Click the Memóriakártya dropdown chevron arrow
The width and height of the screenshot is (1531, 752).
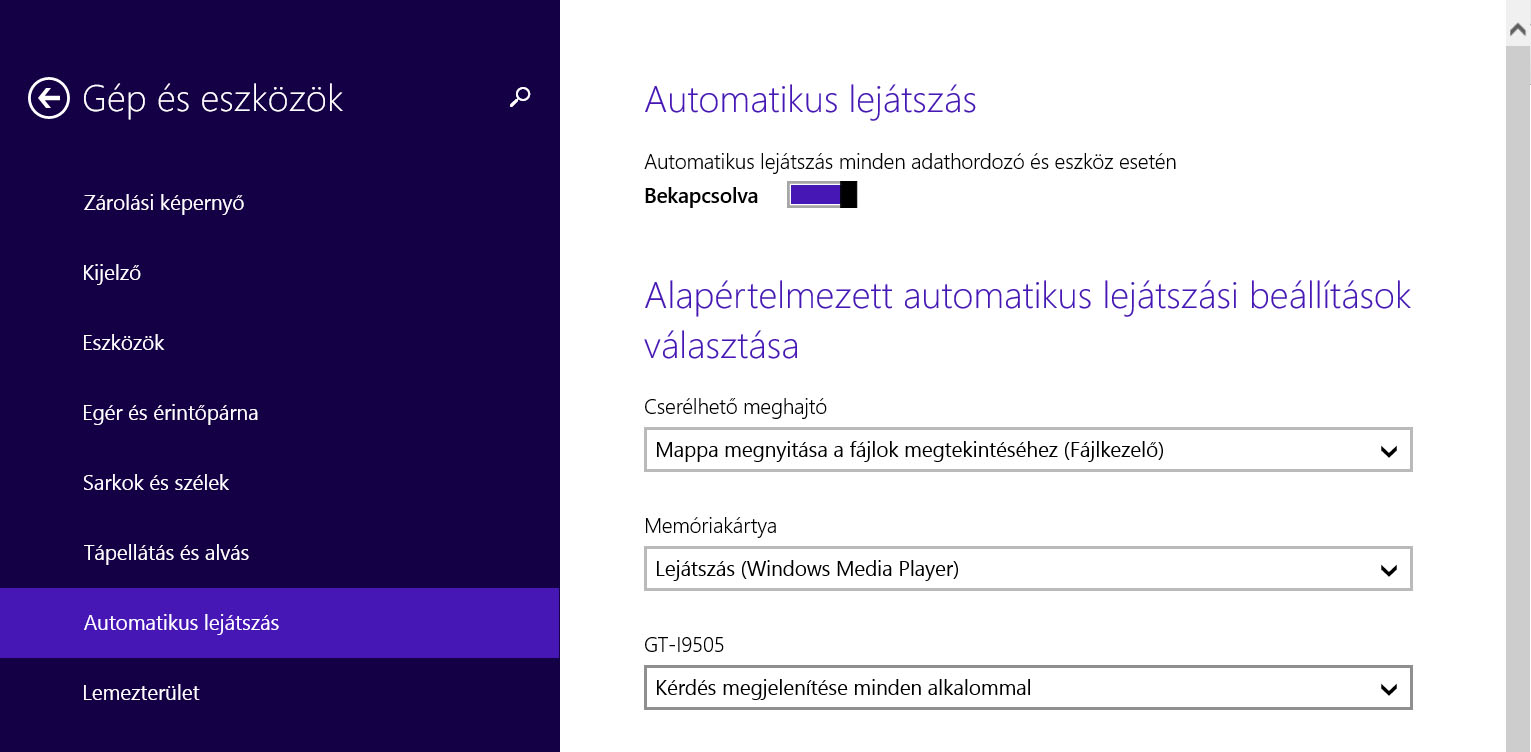click(1388, 570)
